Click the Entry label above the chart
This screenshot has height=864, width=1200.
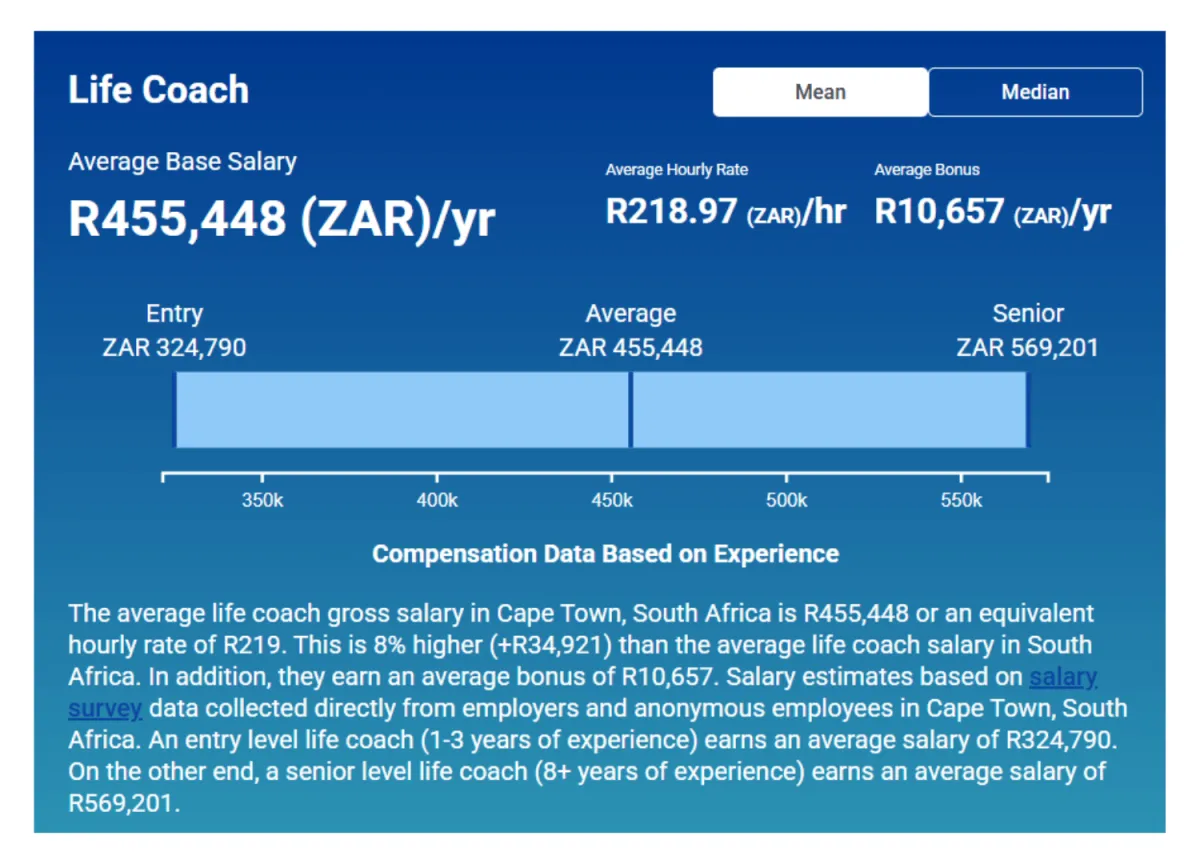coord(174,314)
